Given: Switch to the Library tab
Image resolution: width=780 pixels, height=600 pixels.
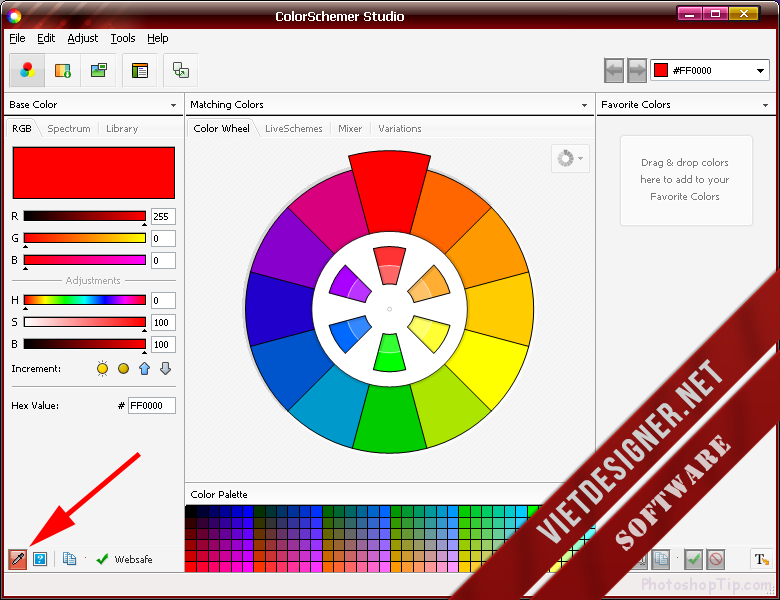Looking at the screenshot, I should [x=122, y=128].
